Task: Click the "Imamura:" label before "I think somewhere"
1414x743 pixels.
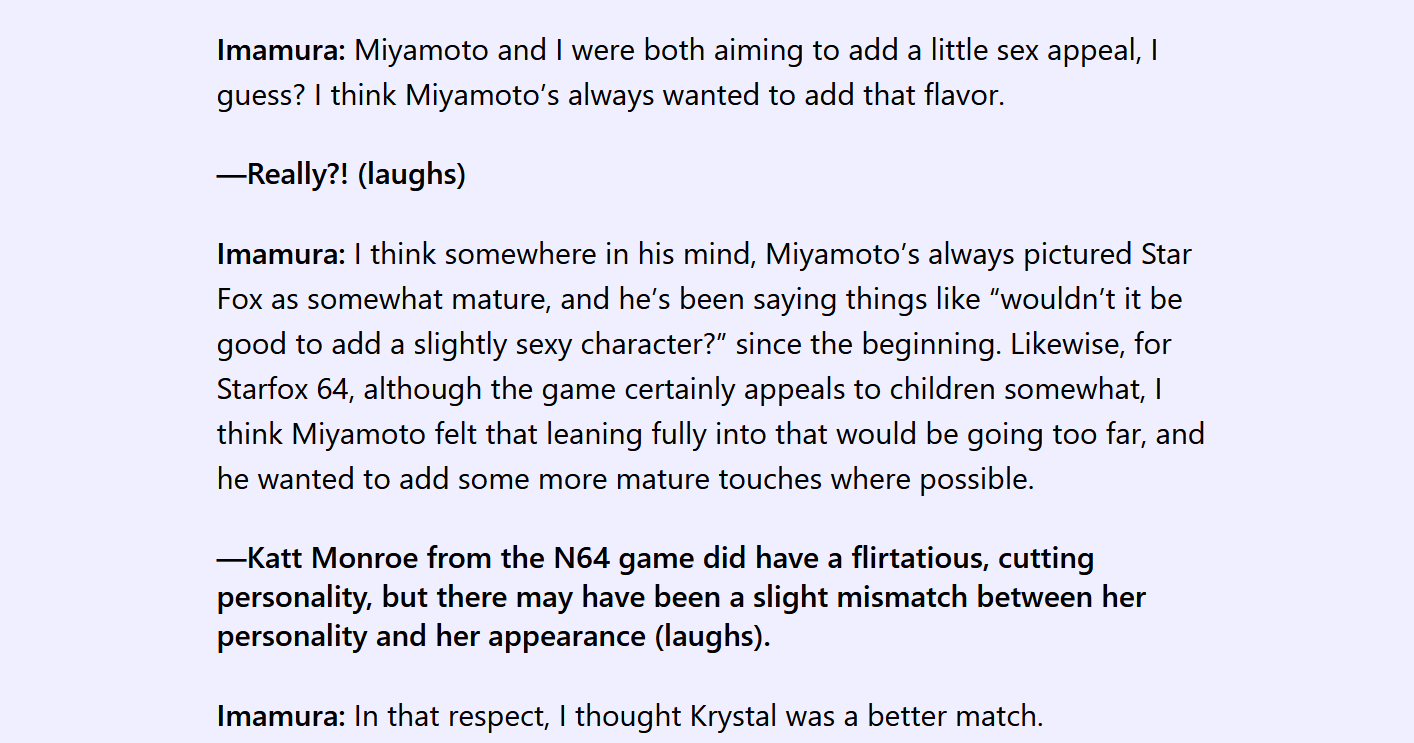Action: (x=281, y=254)
